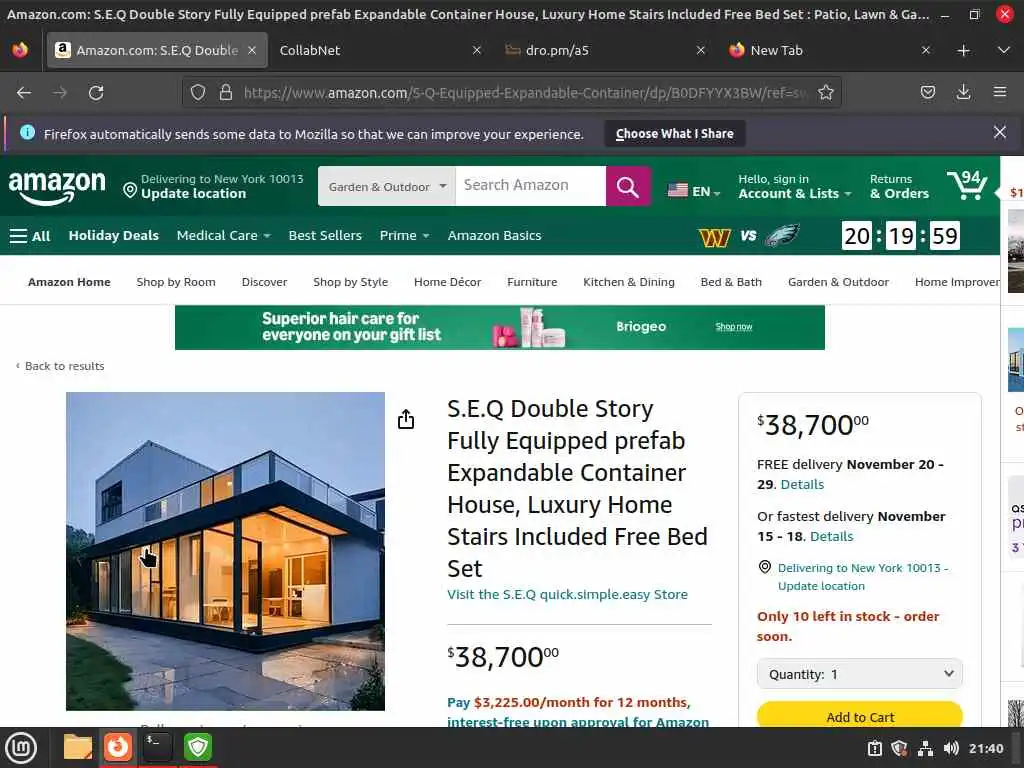Open Furniture subnav item
Image resolution: width=1024 pixels, height=768 pixels.
click(532, 282)
